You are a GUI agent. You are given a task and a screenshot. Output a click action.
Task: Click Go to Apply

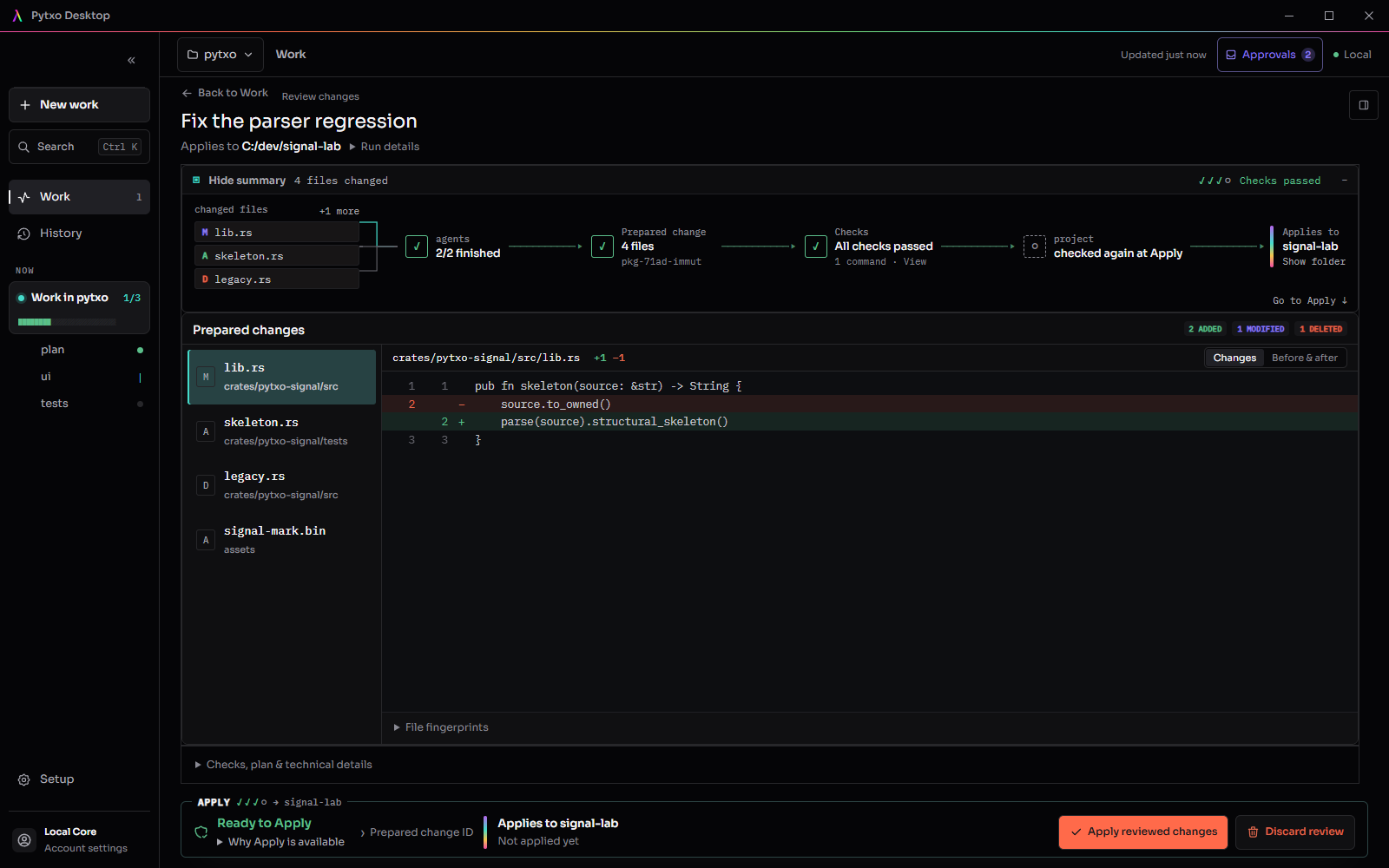pos(1310,301)
